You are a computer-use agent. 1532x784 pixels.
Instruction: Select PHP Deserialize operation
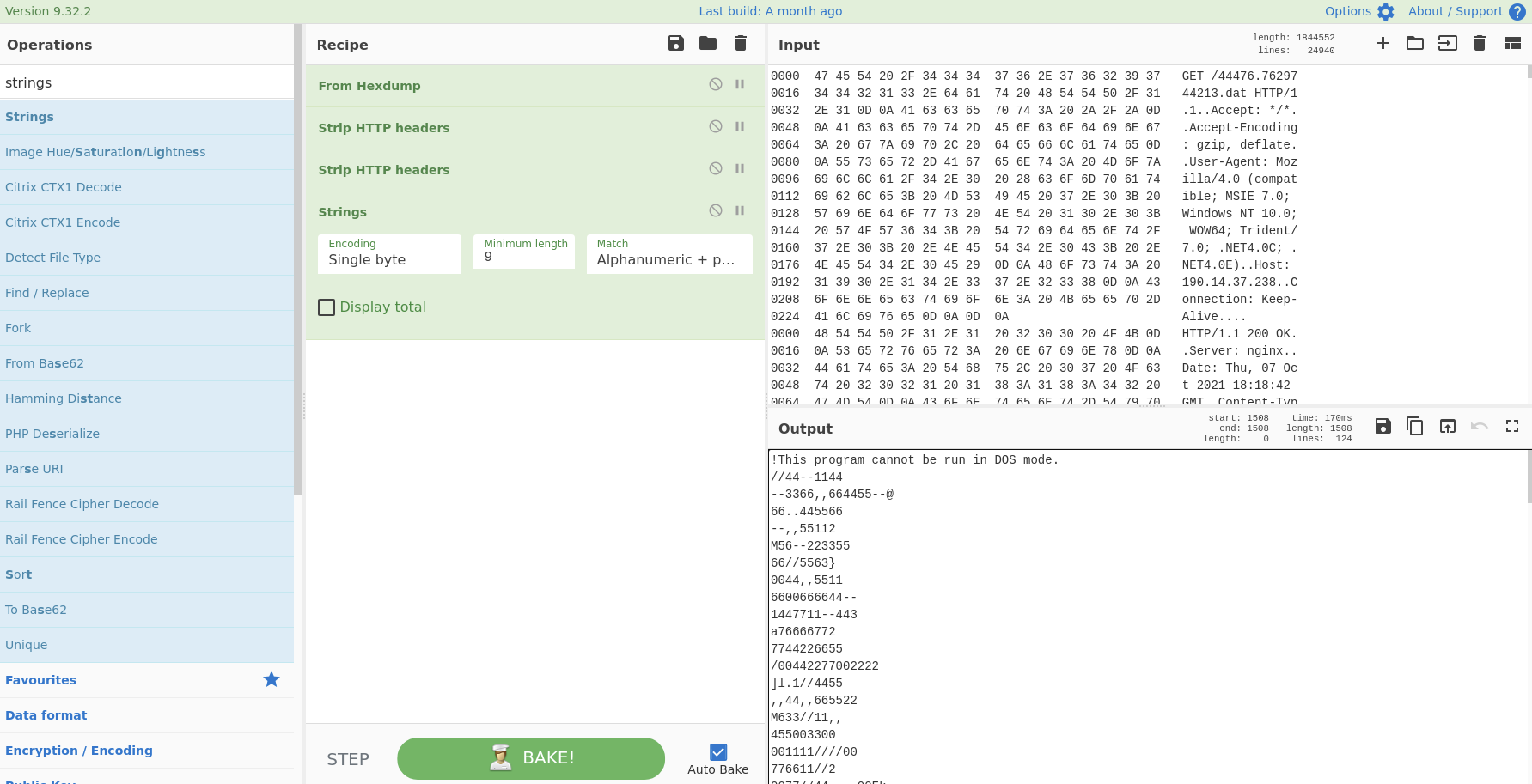coord(147,433)
